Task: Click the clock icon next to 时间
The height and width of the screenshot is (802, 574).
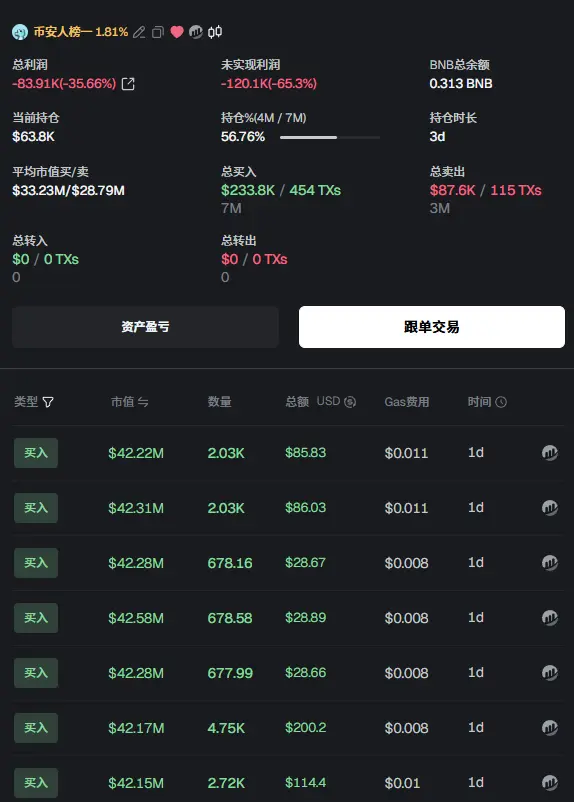Action: tap(501, 402)
